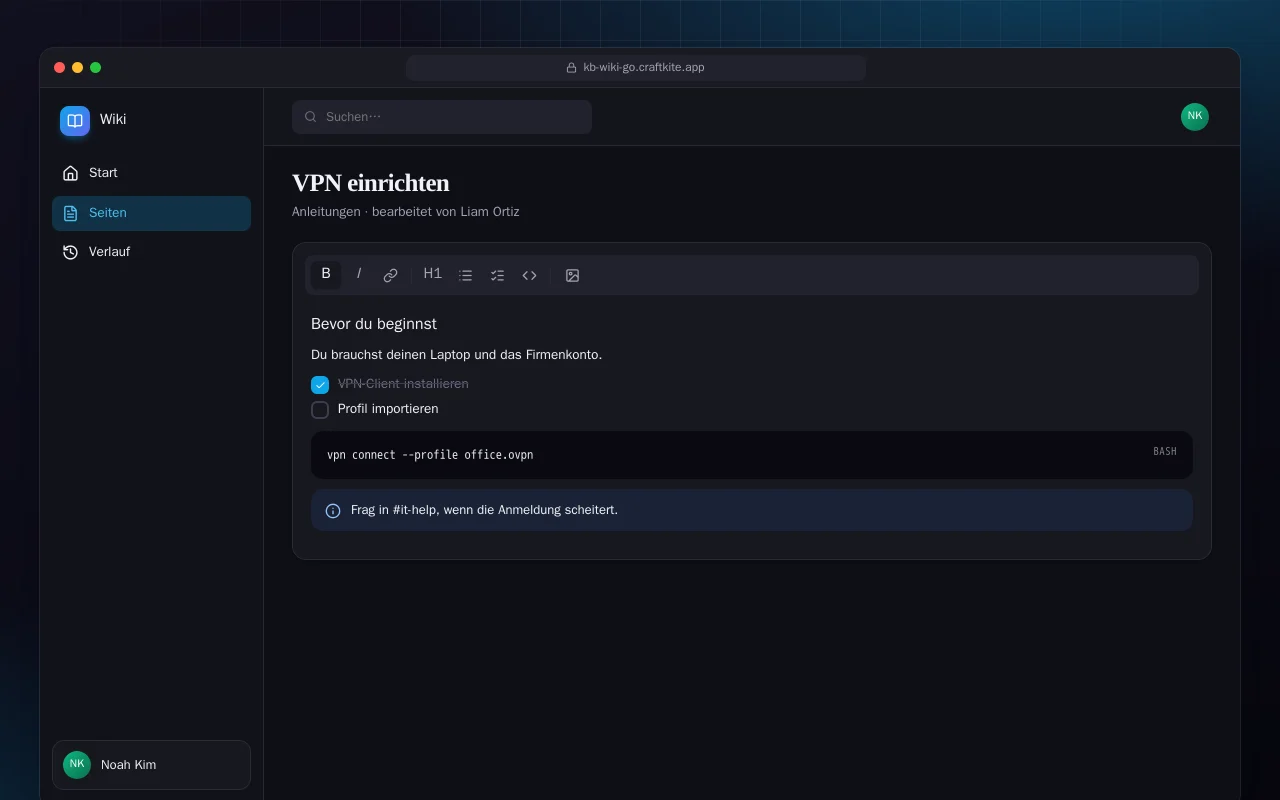Click the text about Laptop und Firmenkonto
The image size is (1280, 800).
[x=457, y=355]
